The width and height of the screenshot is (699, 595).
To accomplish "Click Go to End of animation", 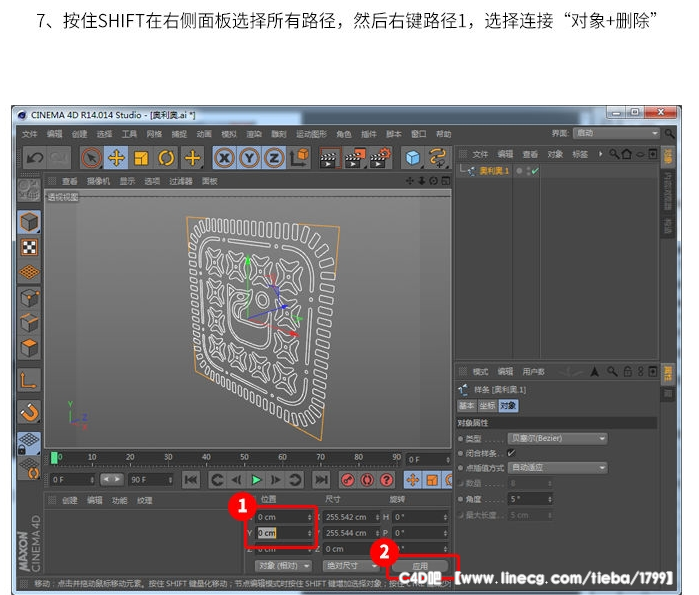I will (321, 480).
